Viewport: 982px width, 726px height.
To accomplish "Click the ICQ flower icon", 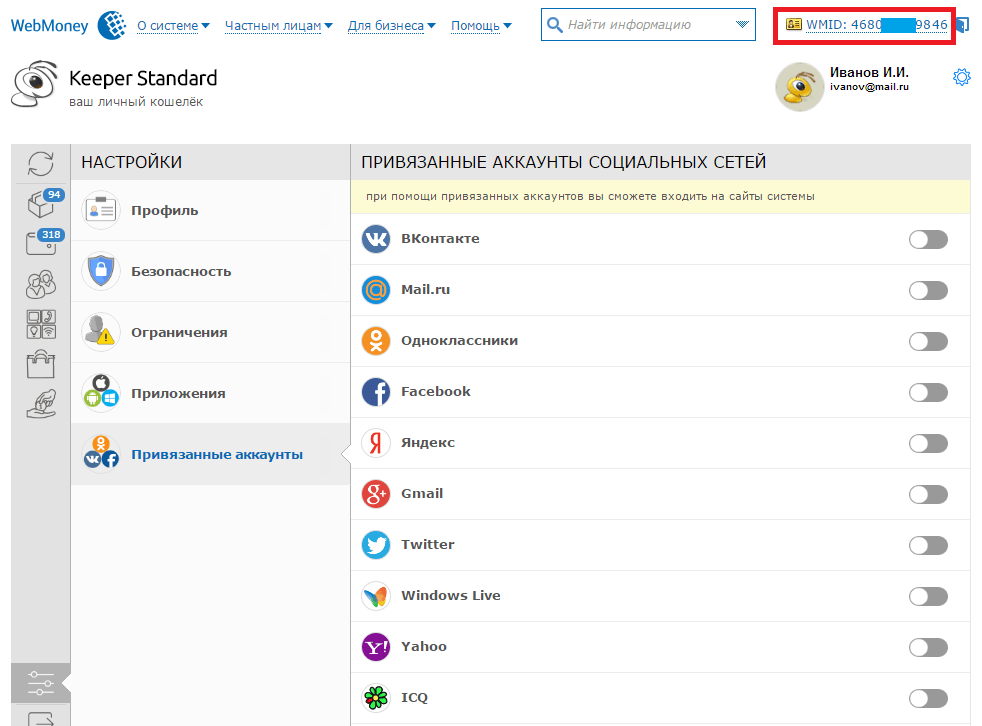I will click(x=376, y=698).
